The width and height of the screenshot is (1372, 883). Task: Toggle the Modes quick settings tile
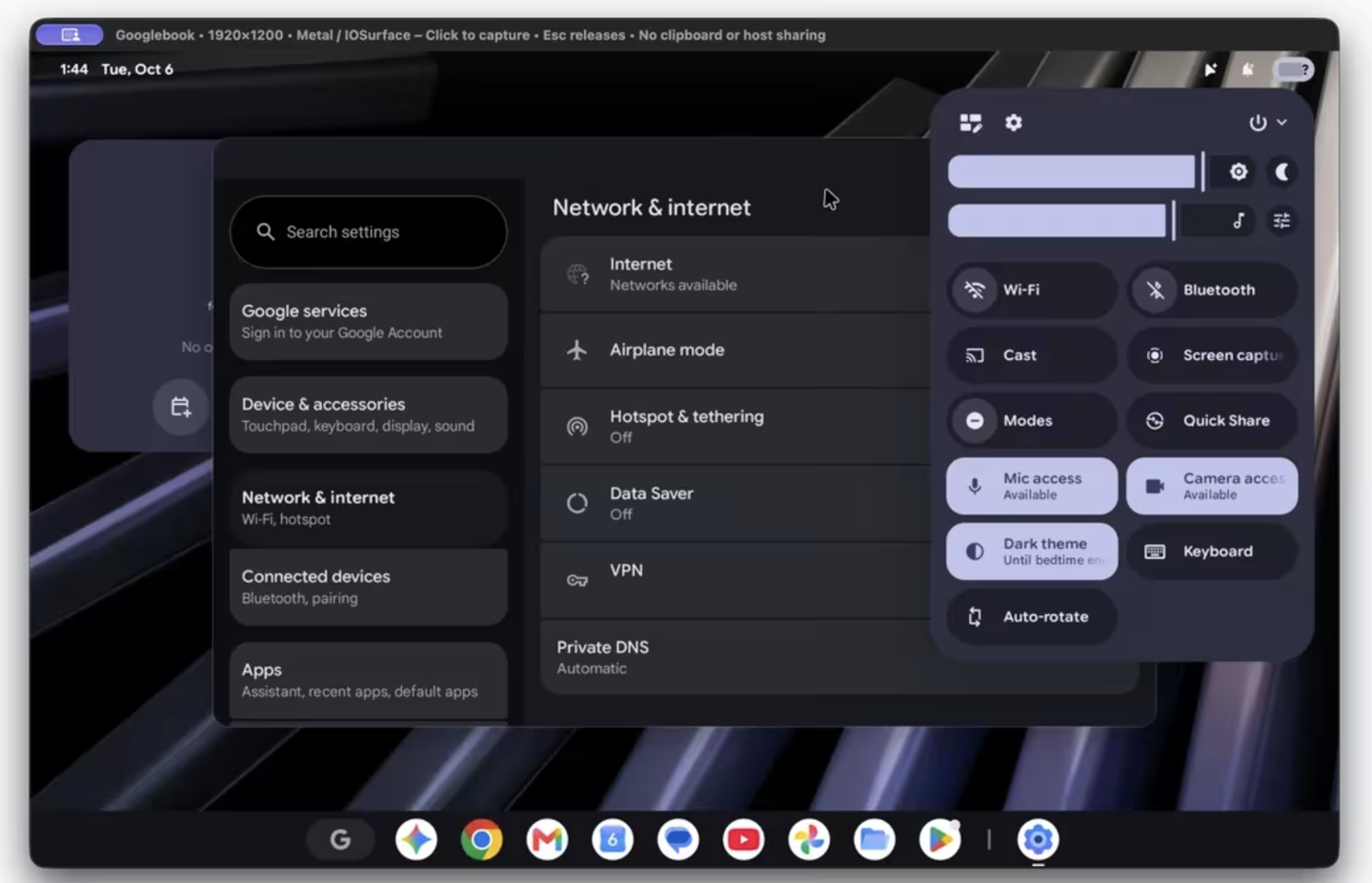1032,420
